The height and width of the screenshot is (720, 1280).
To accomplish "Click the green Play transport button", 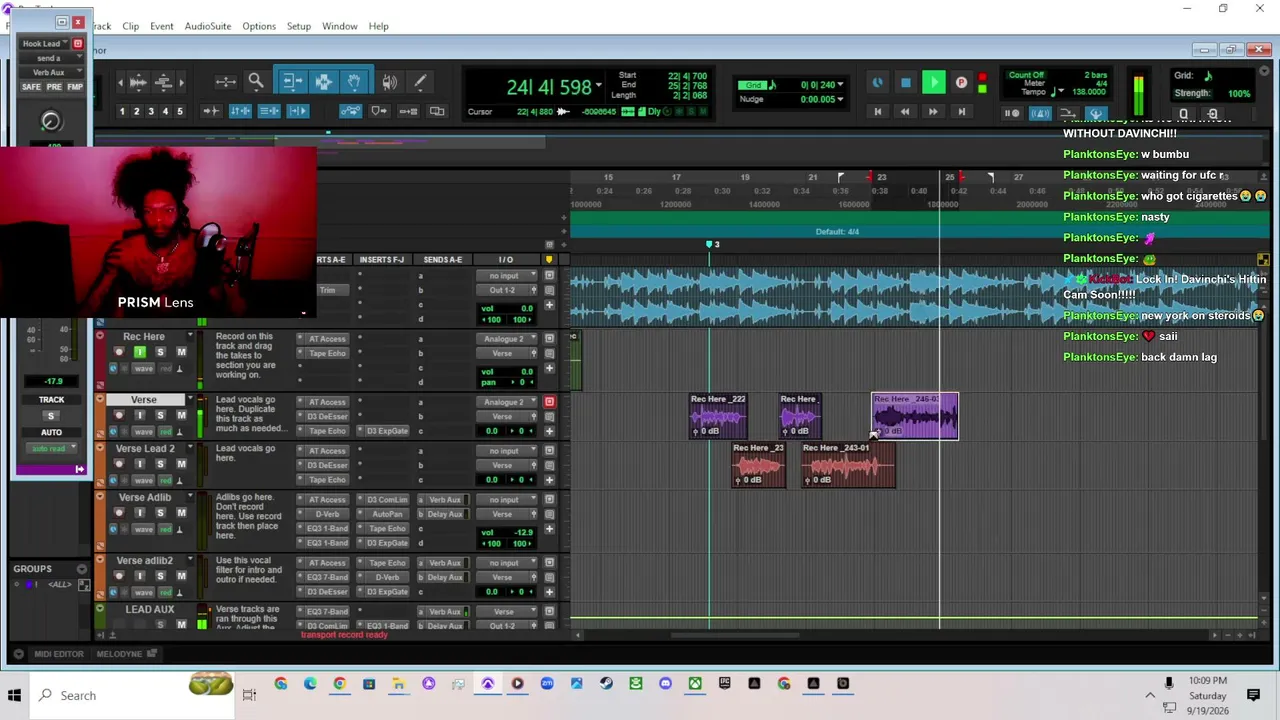I will click(933, 83).
